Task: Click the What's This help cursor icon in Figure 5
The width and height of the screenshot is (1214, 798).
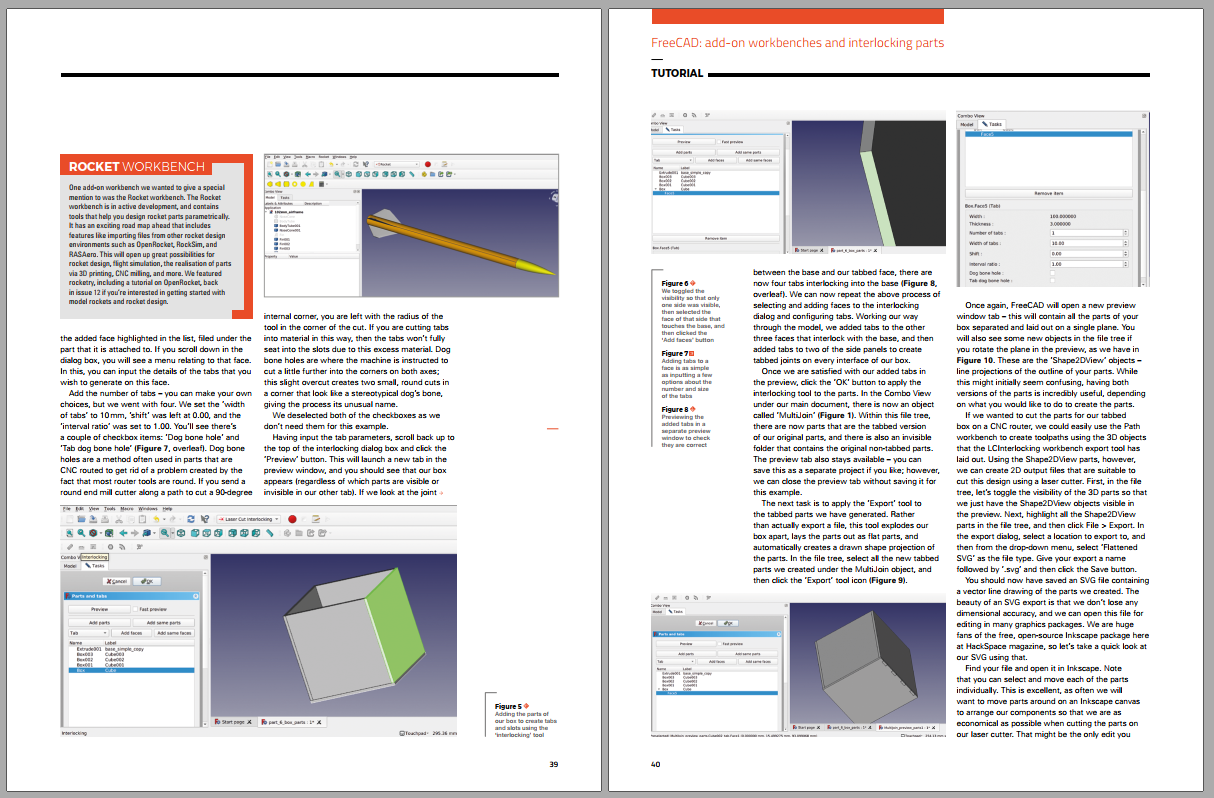Action: click(204, 519)
